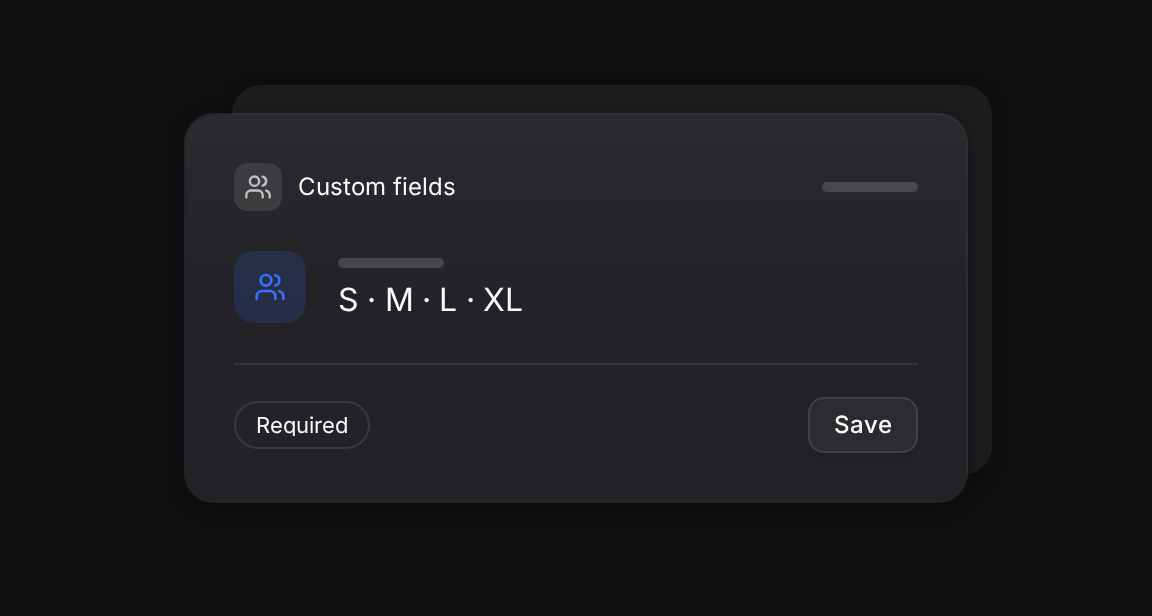Toggle the Required pill
The image size is (1152, 616).
[x=302, y=425]
